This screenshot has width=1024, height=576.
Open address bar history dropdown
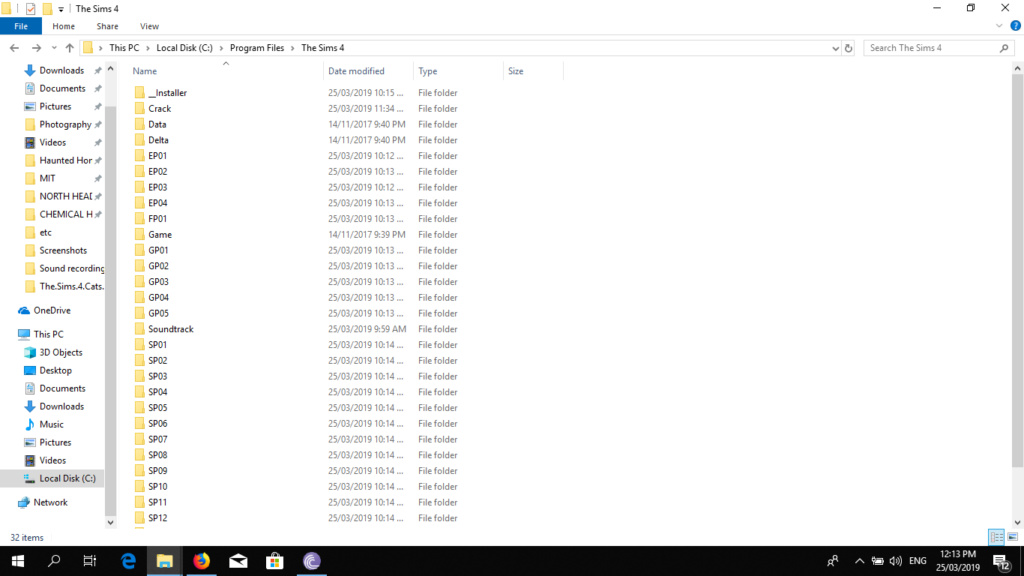pyautogui.click(x=835, y=48)
